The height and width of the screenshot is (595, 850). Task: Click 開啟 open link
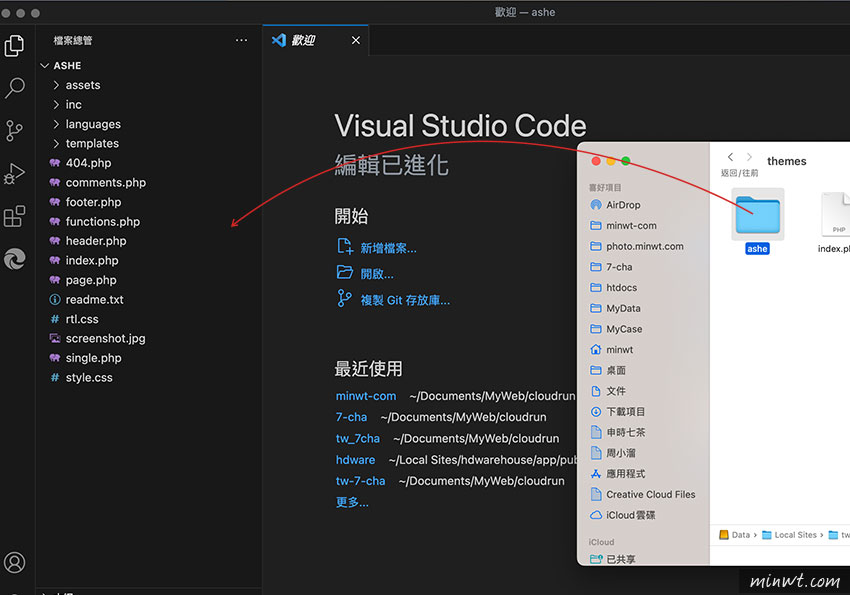[377, 274]
